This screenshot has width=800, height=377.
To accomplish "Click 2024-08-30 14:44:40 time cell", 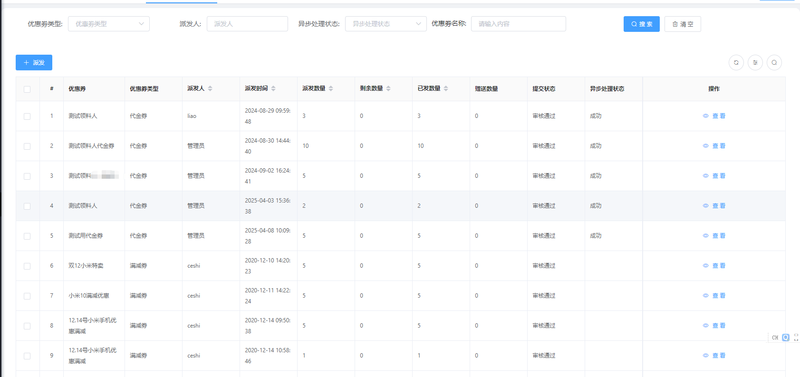I will pyautogui.click(x=268, y=146).
